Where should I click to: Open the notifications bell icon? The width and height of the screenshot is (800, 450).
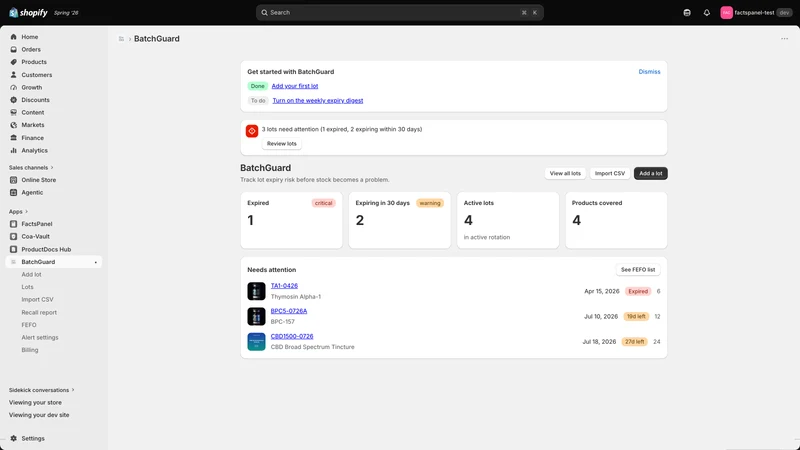tap(706, 13)
